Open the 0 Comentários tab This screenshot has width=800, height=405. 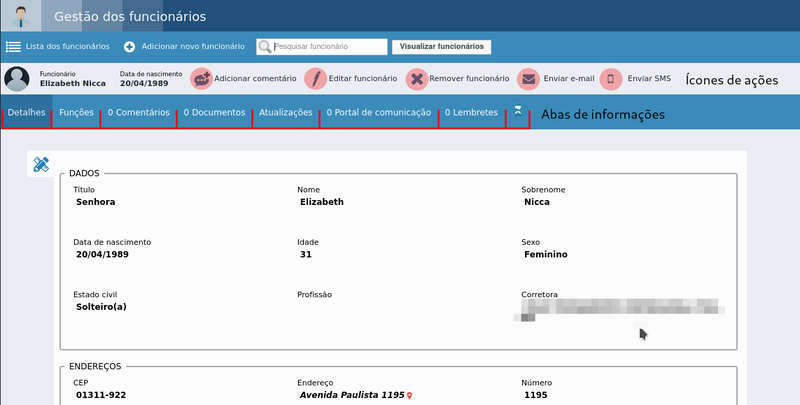(x=139, y=112)
